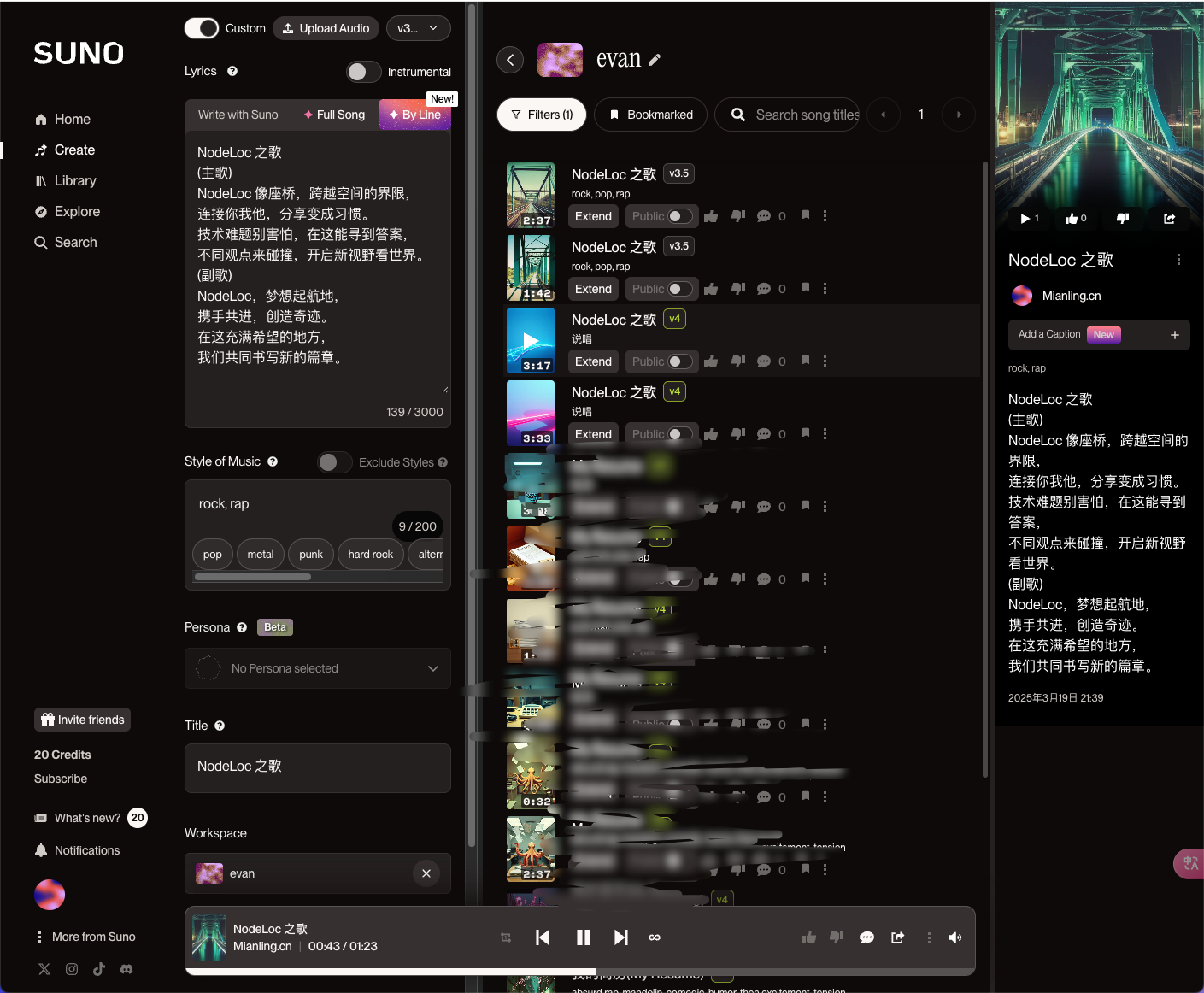Dislike the 1:42 v3.5 song

tap(738, 289)
